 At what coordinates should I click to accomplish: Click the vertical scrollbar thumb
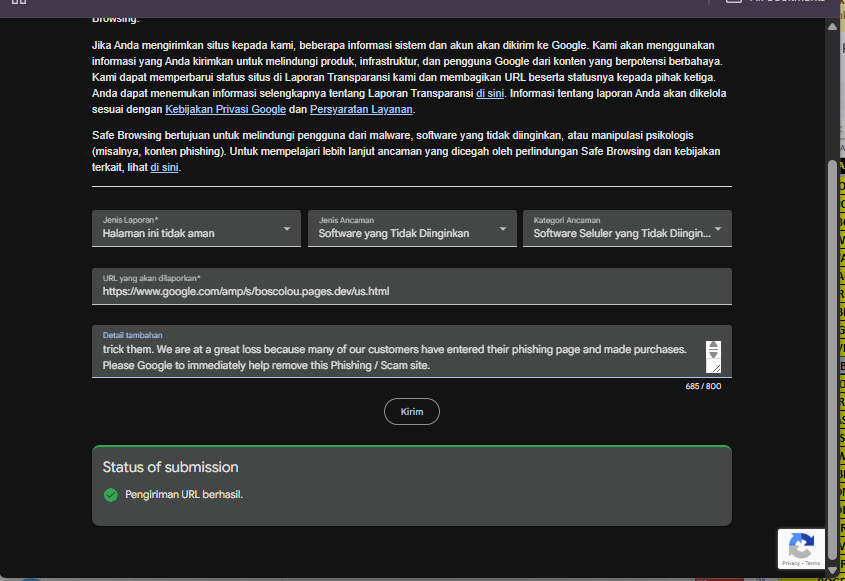832,361
